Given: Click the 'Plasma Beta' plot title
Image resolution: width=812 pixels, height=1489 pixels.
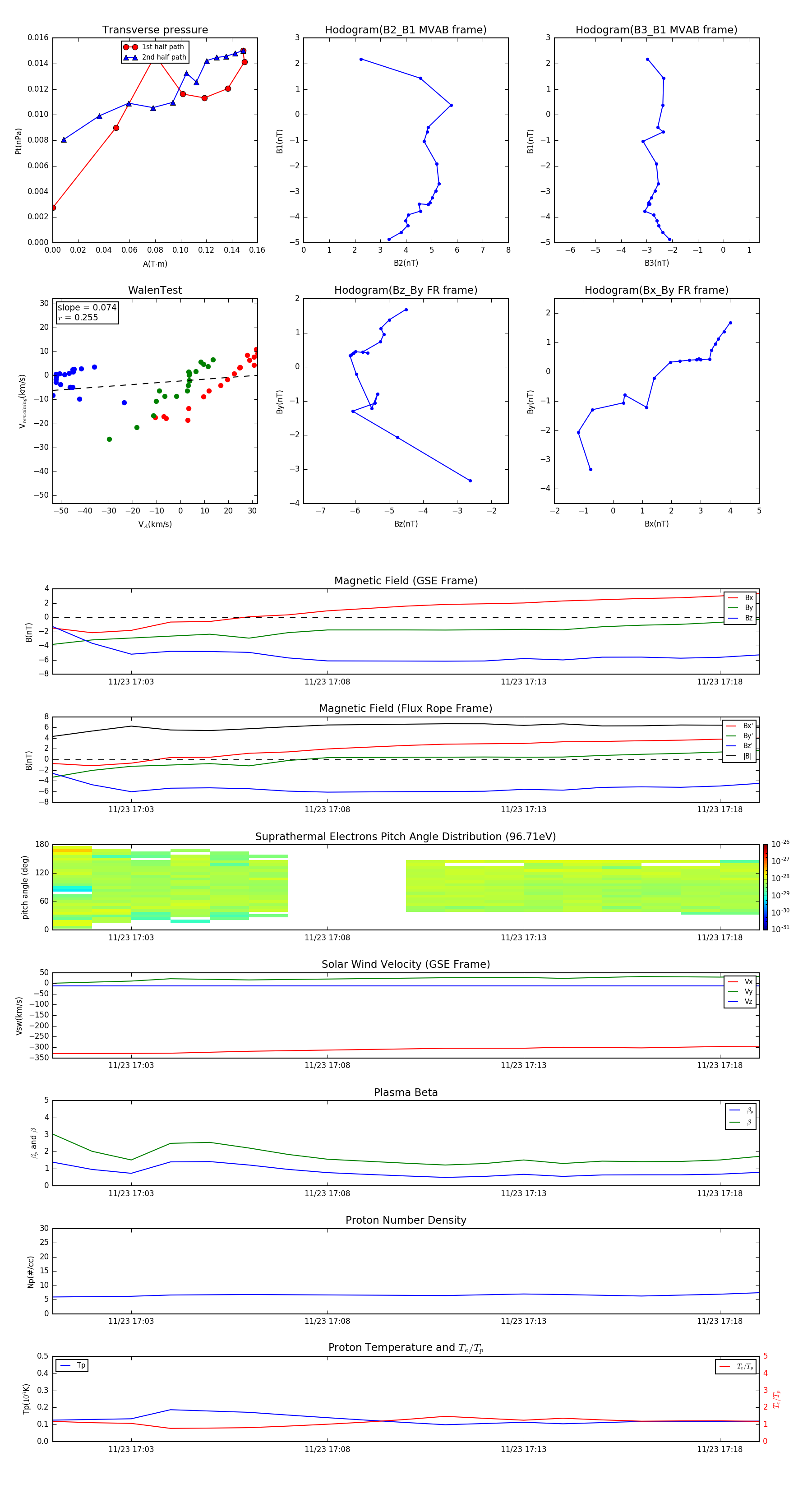Looking at the screenshot, I should [406, 1093].
